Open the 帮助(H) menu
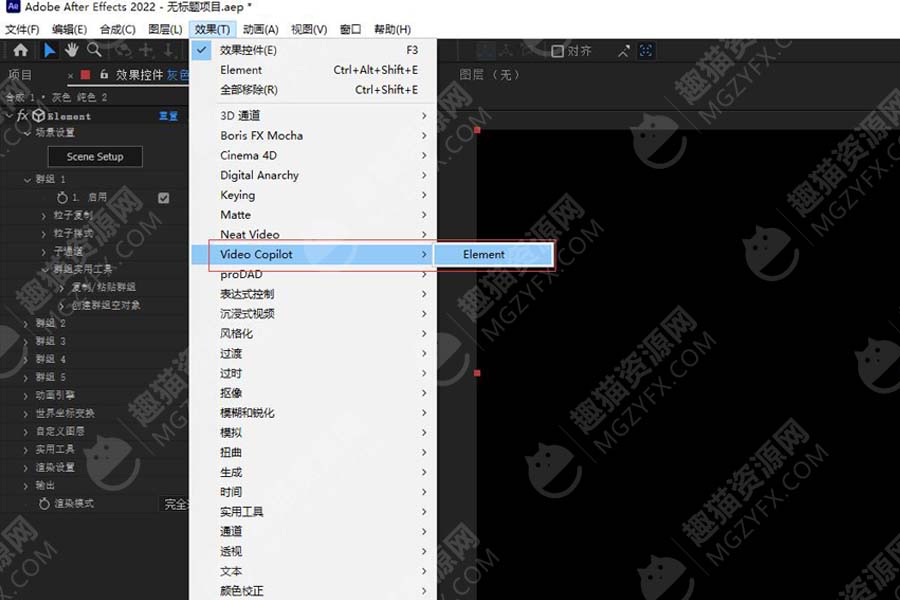900x600 pixels. click(392, 29)
